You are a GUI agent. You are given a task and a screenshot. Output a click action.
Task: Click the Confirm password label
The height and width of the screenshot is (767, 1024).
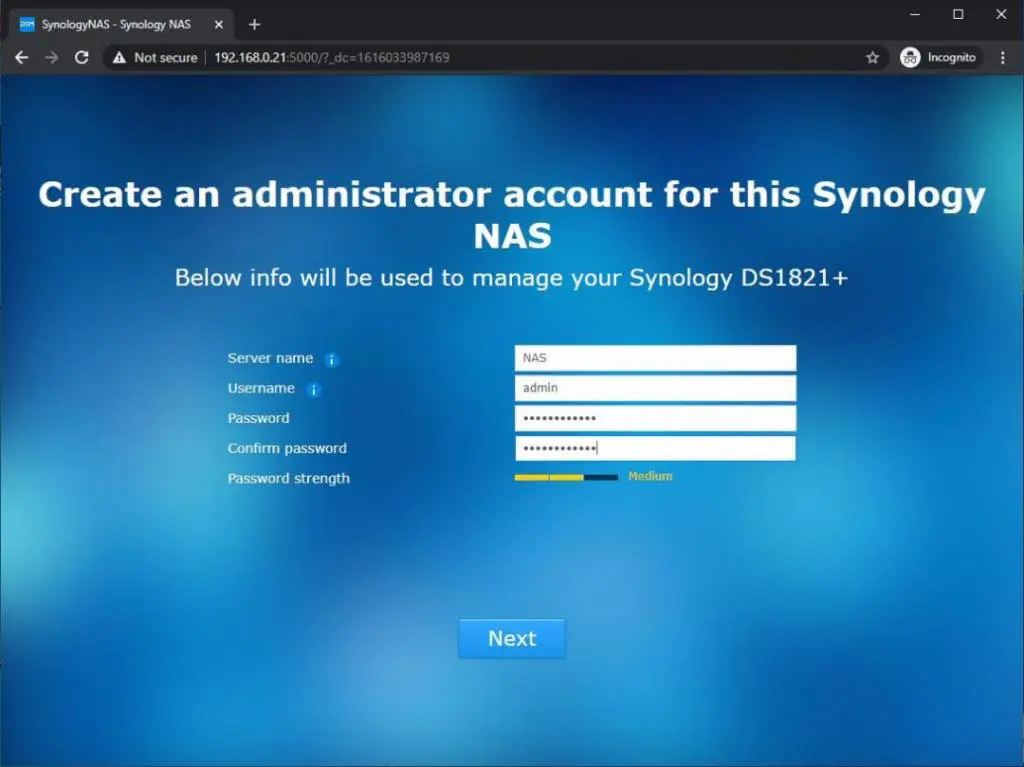287,448
